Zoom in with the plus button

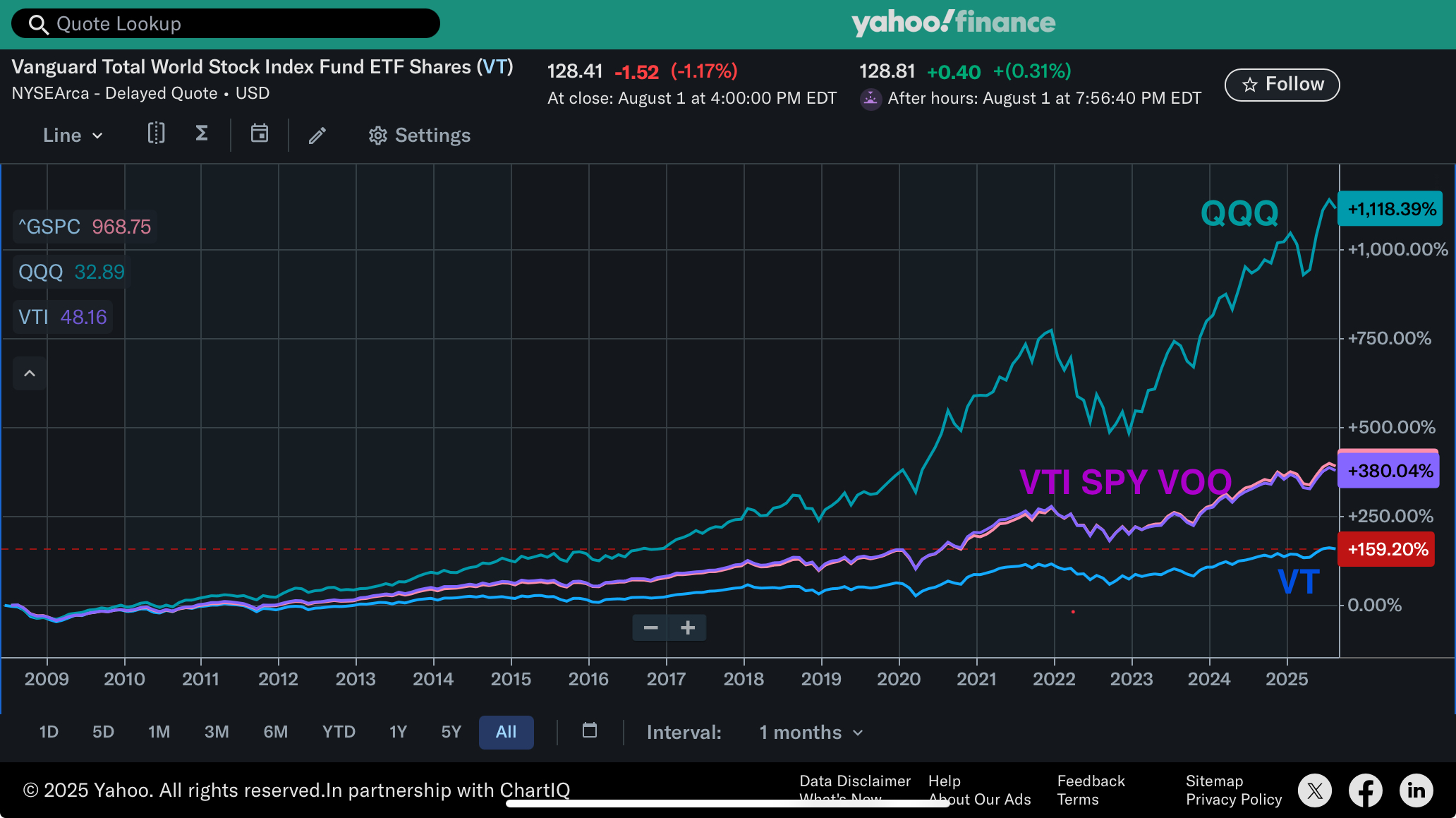pyautogui.click(x=688, y=627)
